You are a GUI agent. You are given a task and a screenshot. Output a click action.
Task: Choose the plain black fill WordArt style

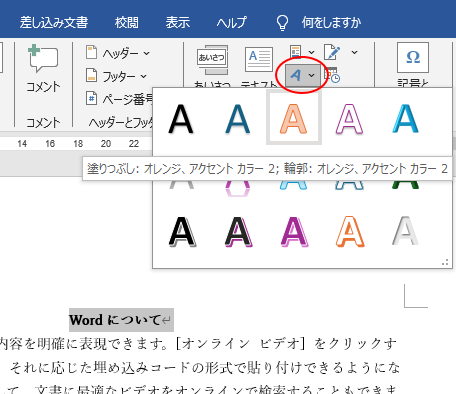click(181, 119)
